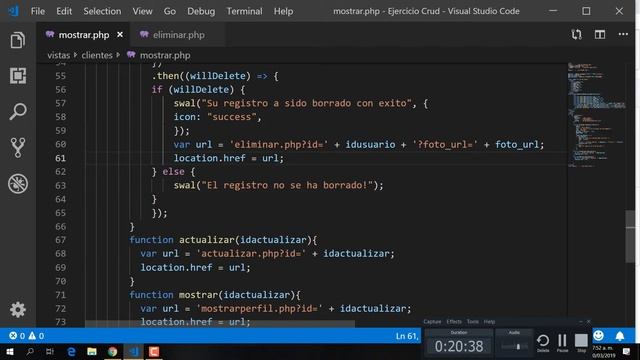Open the Source Control view

pos(18,147)
